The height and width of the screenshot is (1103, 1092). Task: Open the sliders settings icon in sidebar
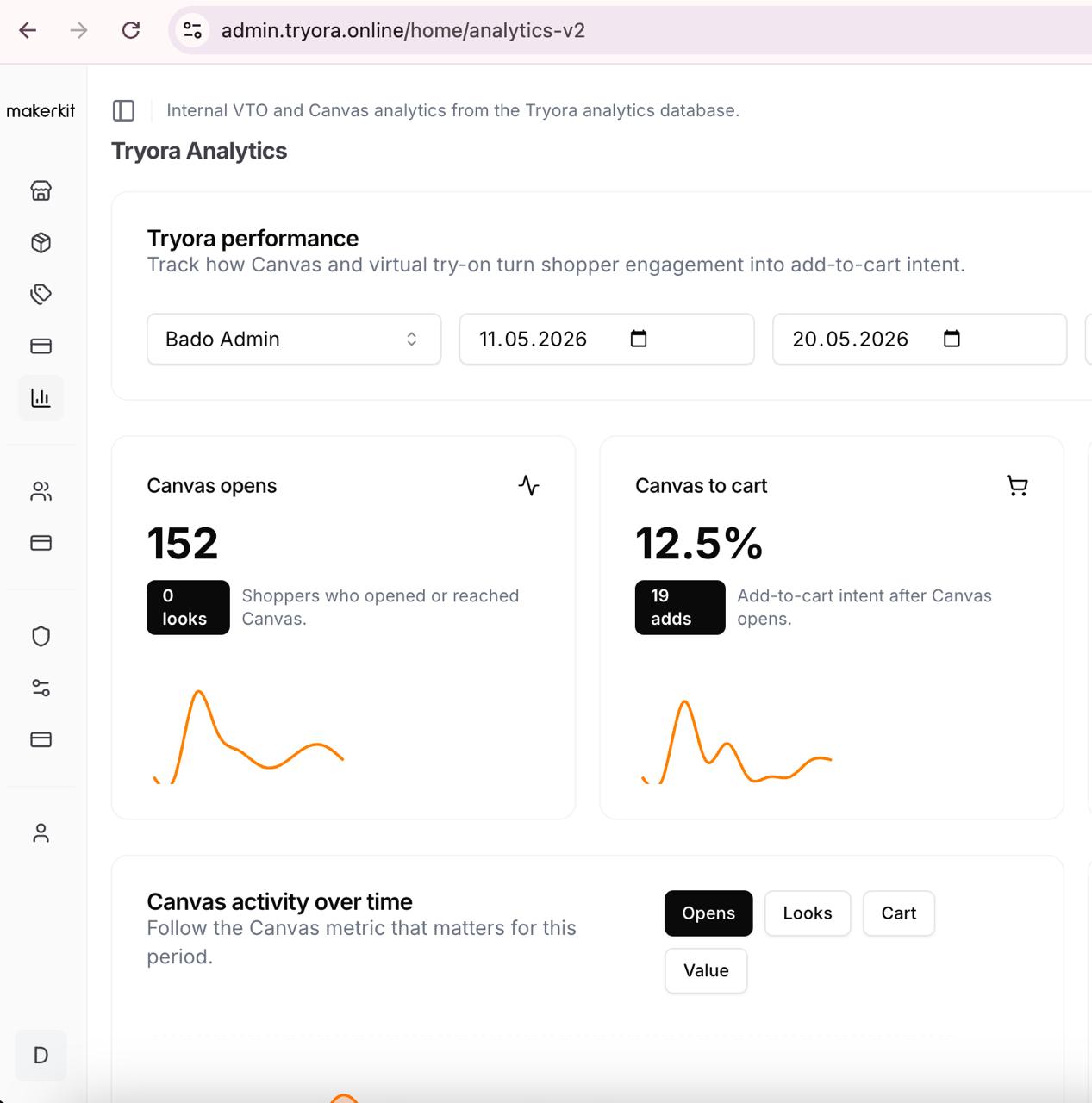click(41, 688)
